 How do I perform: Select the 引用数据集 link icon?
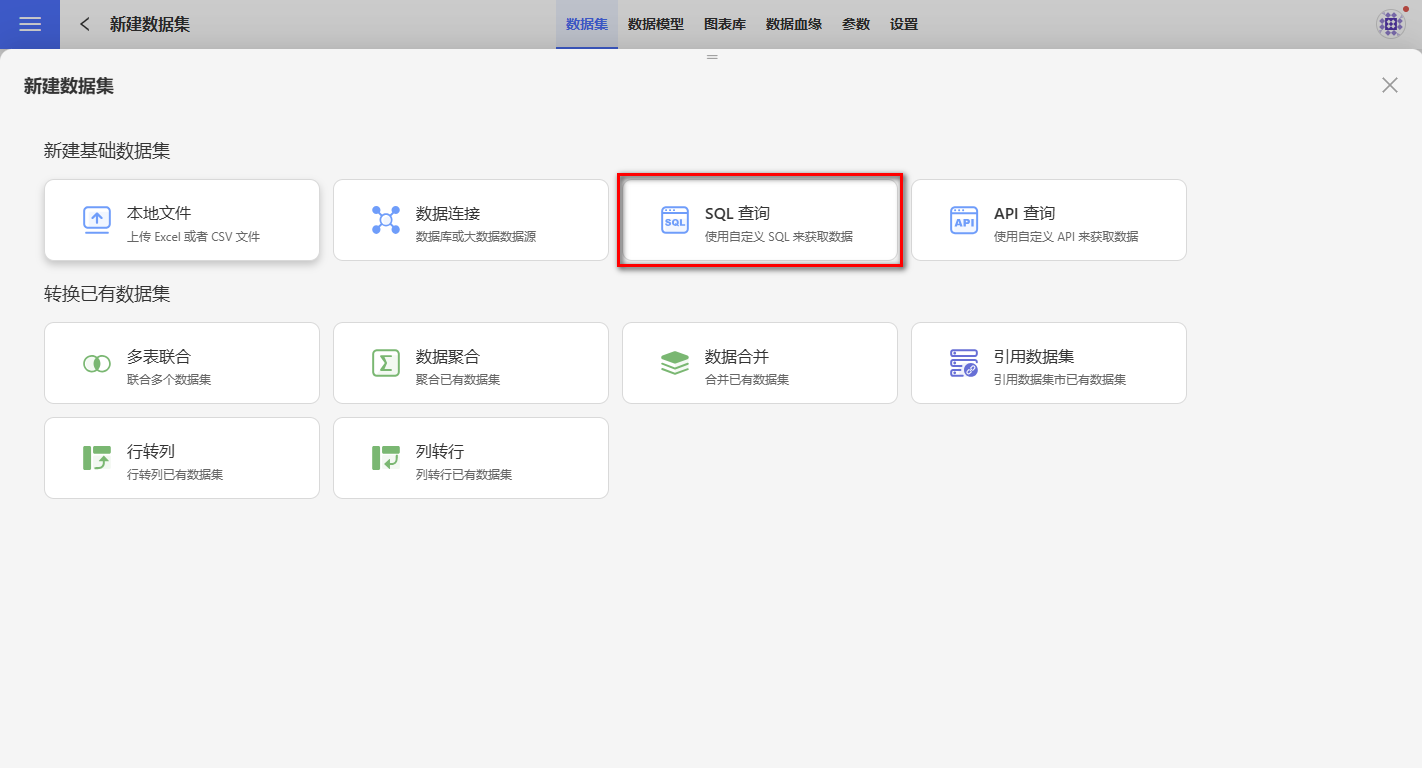(964, 363)
